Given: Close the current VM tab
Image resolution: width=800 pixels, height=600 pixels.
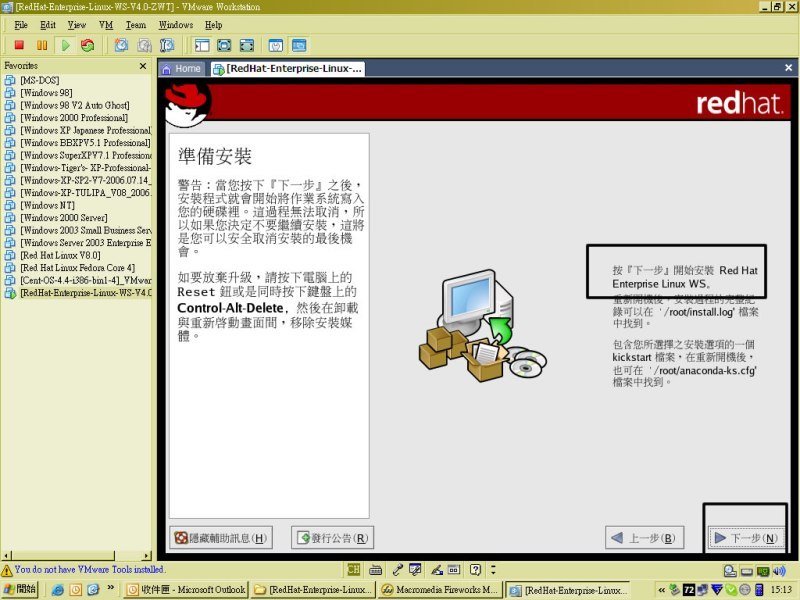Looking at the screenshot, I should (x=788, y=67).
